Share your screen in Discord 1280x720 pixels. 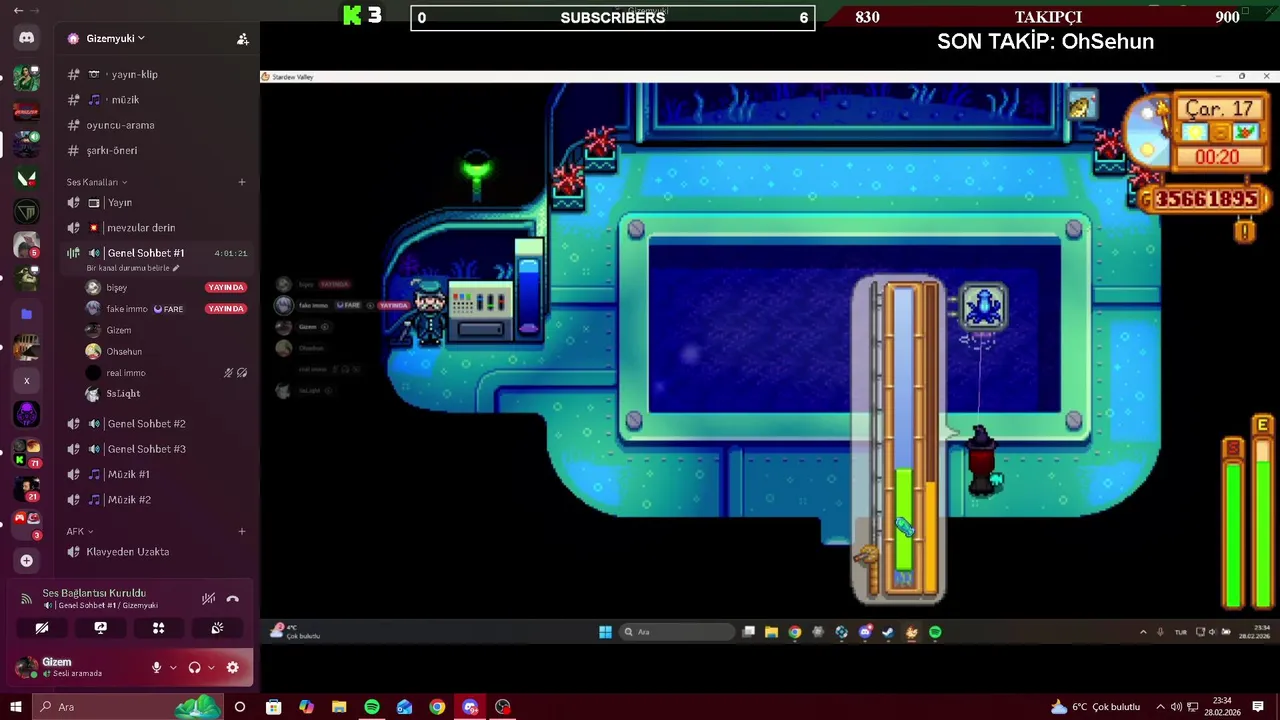click(100, 628)
